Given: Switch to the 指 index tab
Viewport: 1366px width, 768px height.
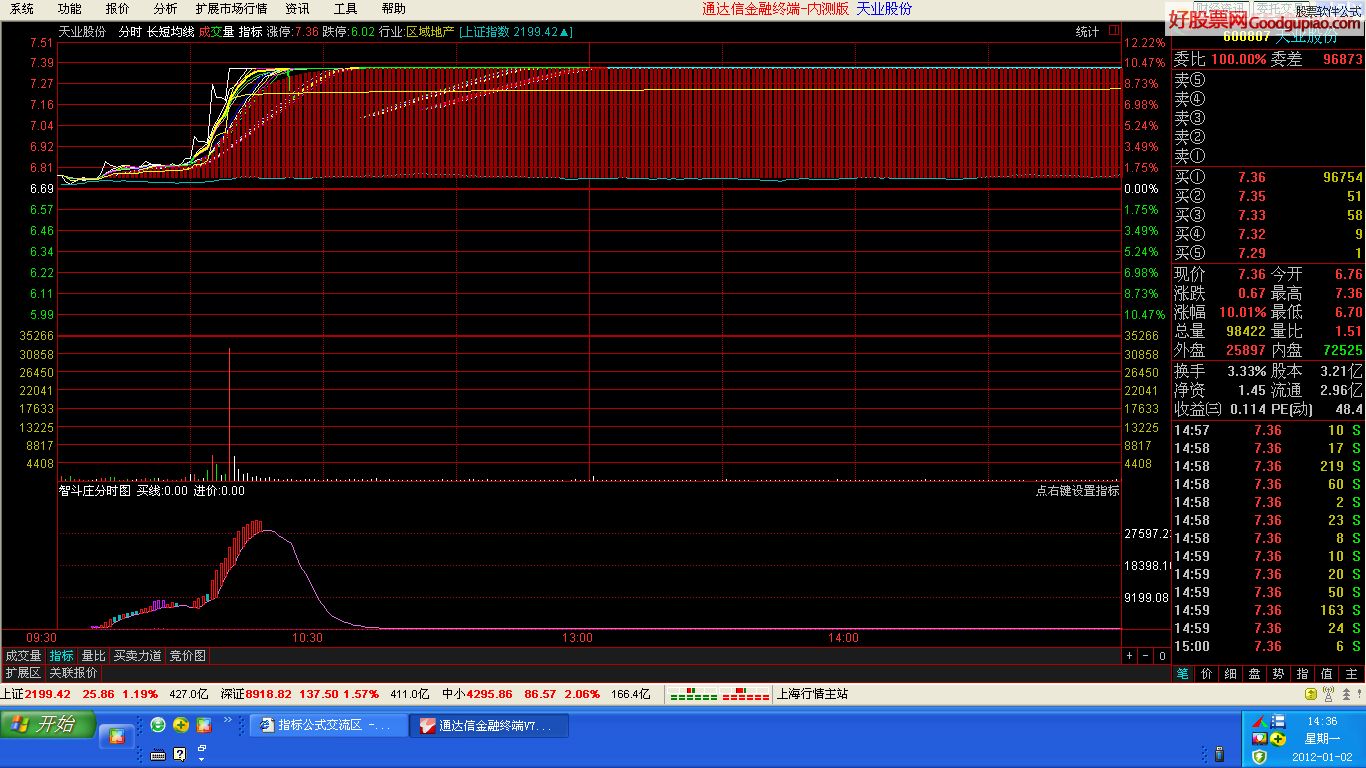Looking at the screenshot, I should click(1303, 674).
